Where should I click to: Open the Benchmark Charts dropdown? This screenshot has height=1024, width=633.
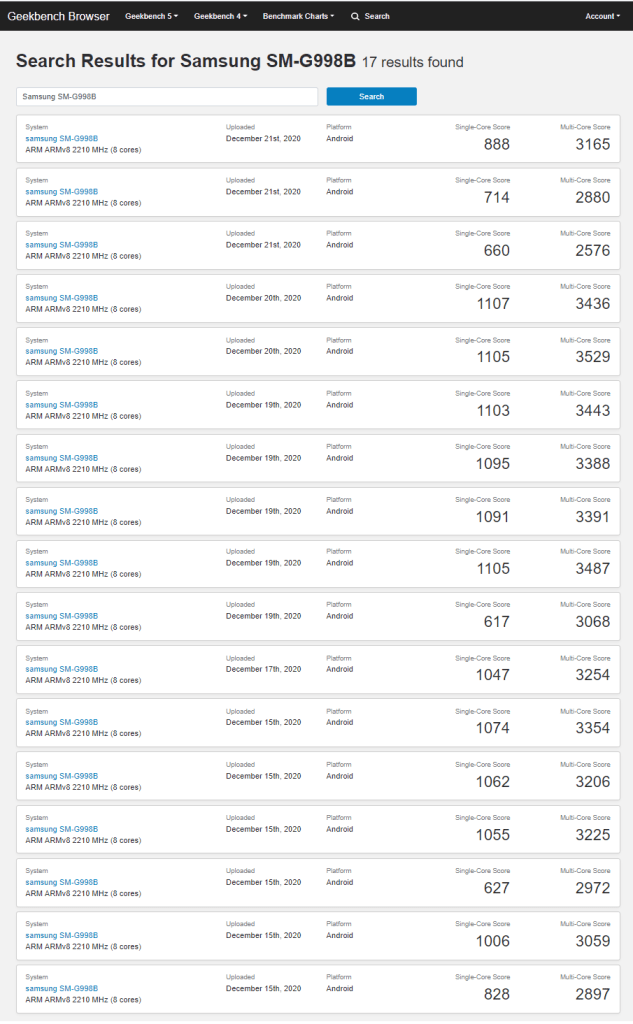tap(298, 17)
